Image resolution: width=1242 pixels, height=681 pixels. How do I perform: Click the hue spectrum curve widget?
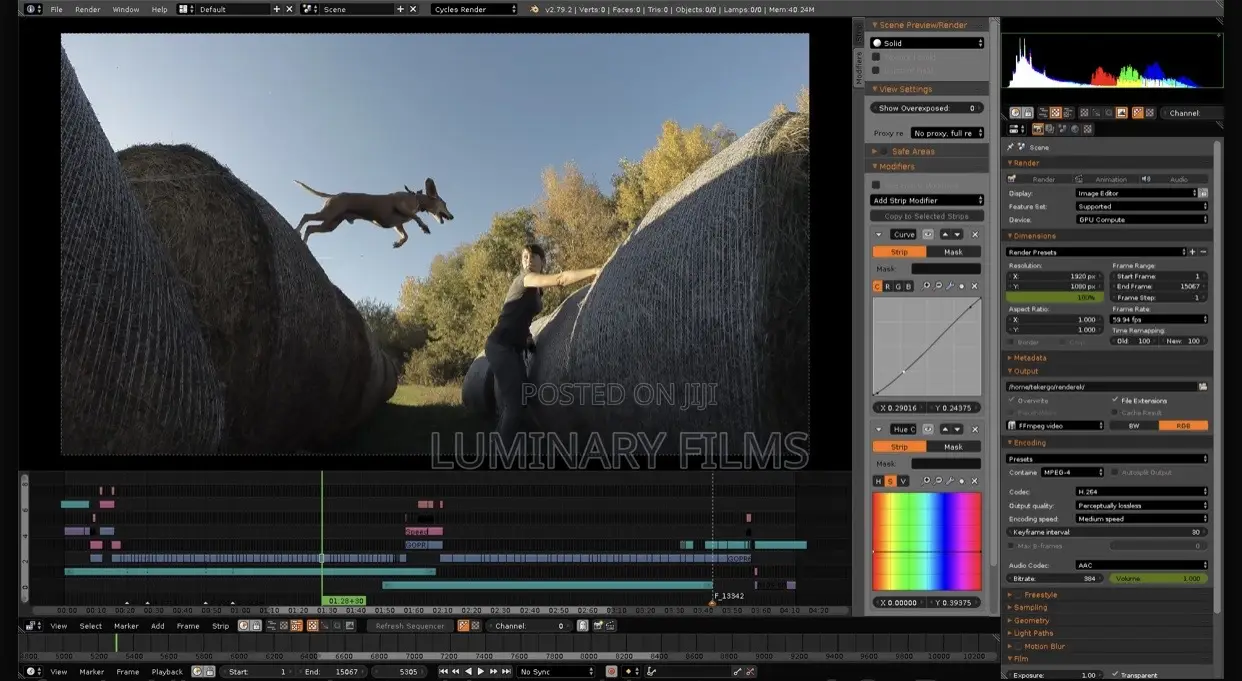(x=927, y=541)
